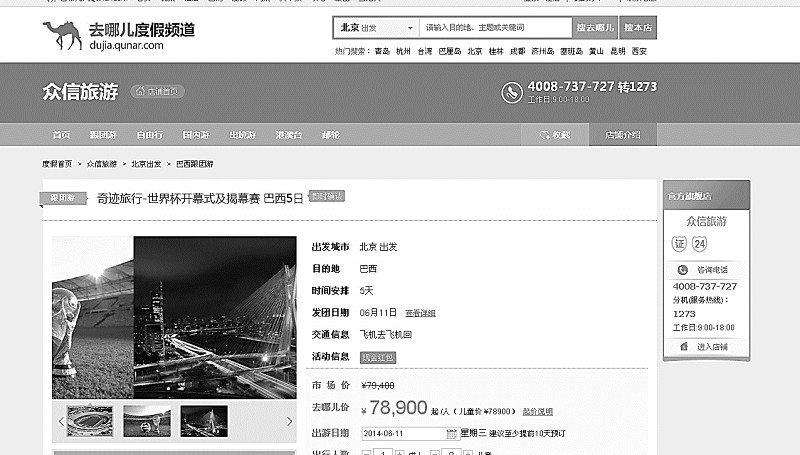Go to 度假首页 breadcrumb
The image size is (800, 455).
coord(57,164)
